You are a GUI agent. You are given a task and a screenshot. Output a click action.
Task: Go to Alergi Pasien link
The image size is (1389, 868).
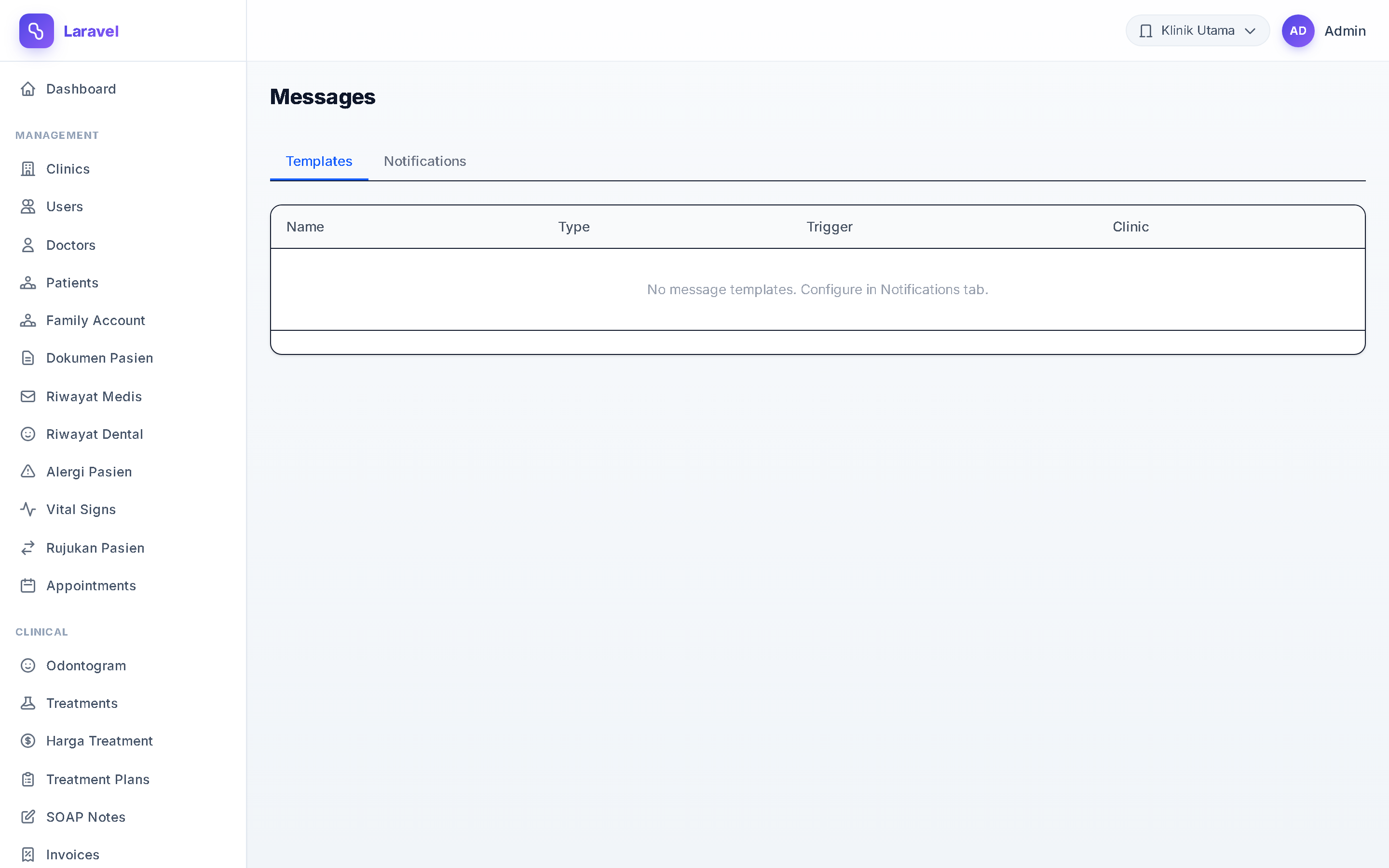click(x=123, y=472)
